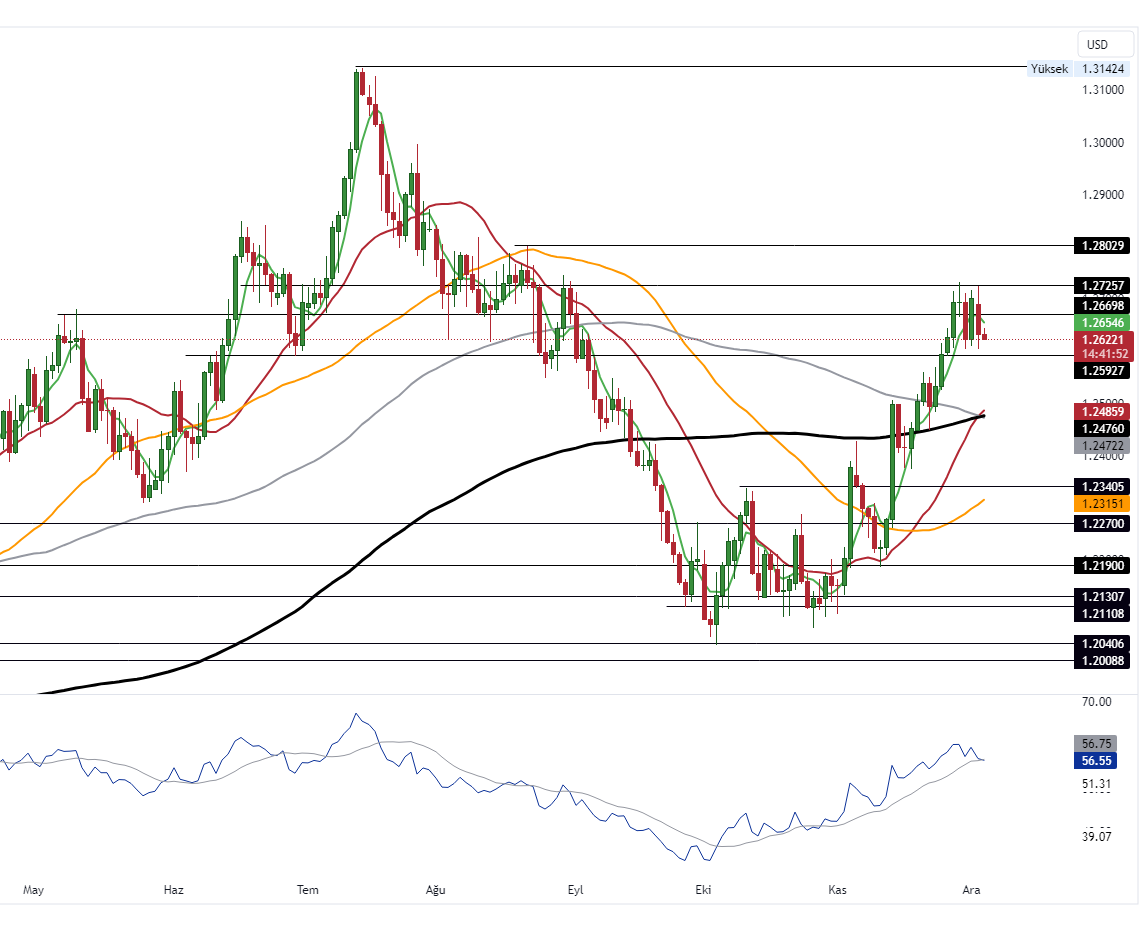The width and height of the screenshot is (1148, 939).
Task: Click the Eki month on time axis
Action: click(x=703, y=889)
